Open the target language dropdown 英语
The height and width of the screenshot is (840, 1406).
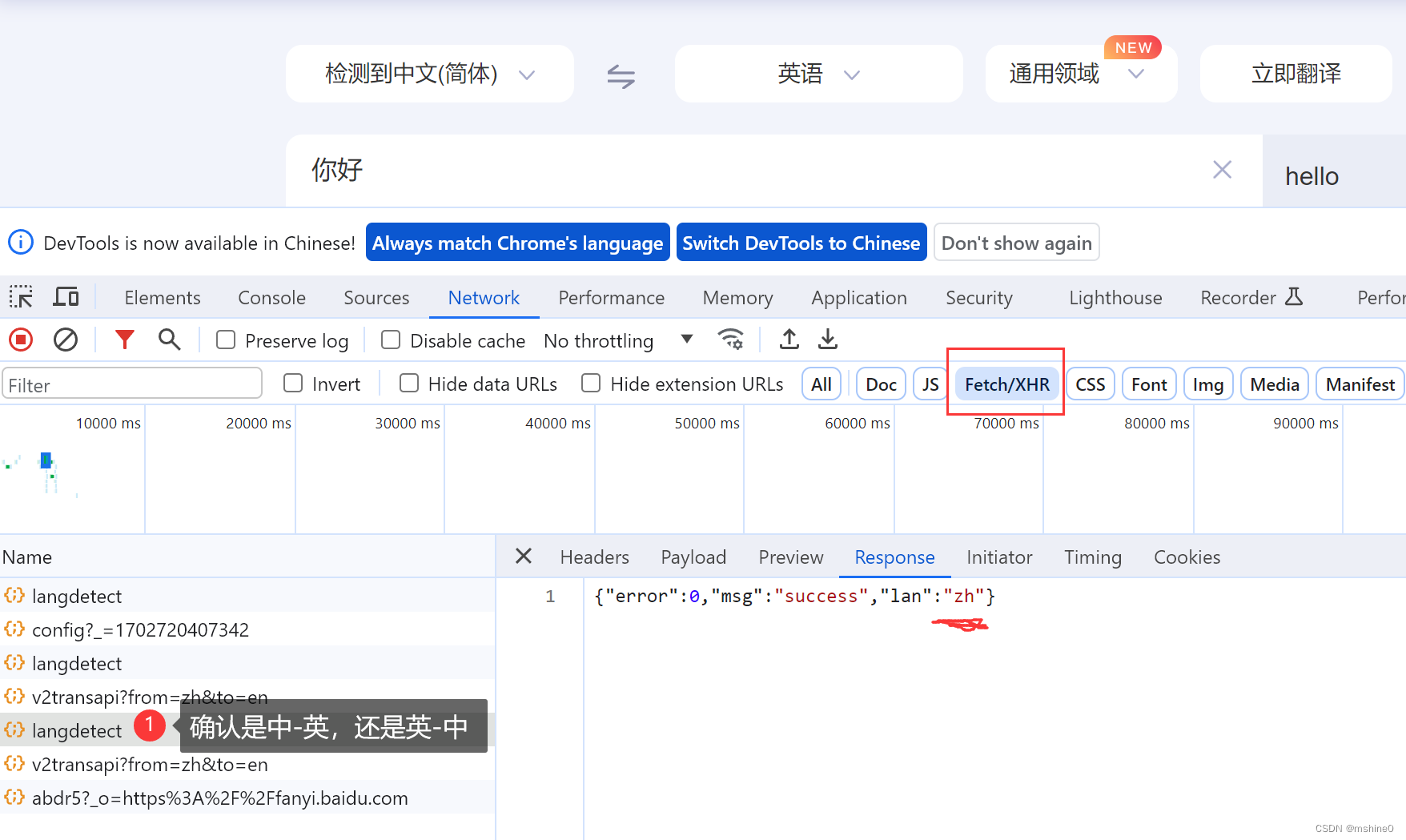pos(819,74)
